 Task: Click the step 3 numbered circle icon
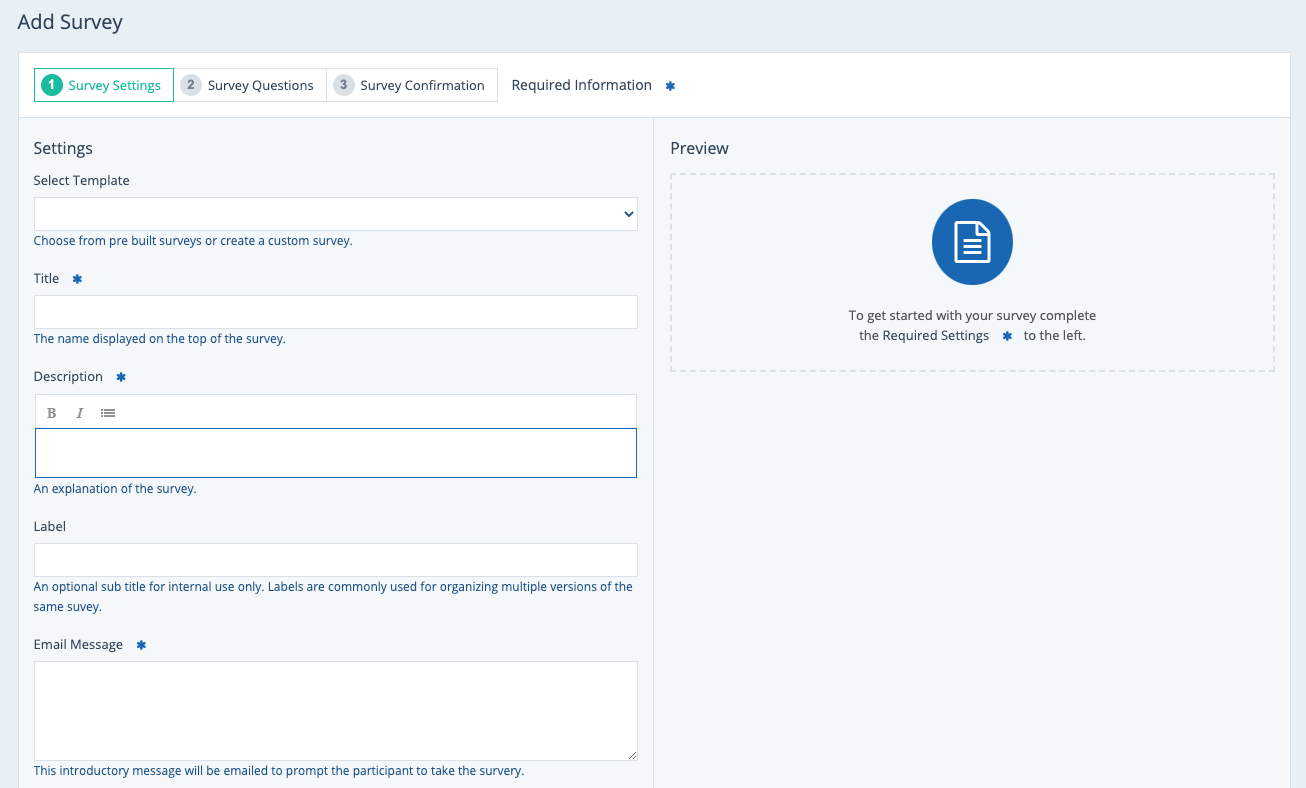[x=344, y=85]
